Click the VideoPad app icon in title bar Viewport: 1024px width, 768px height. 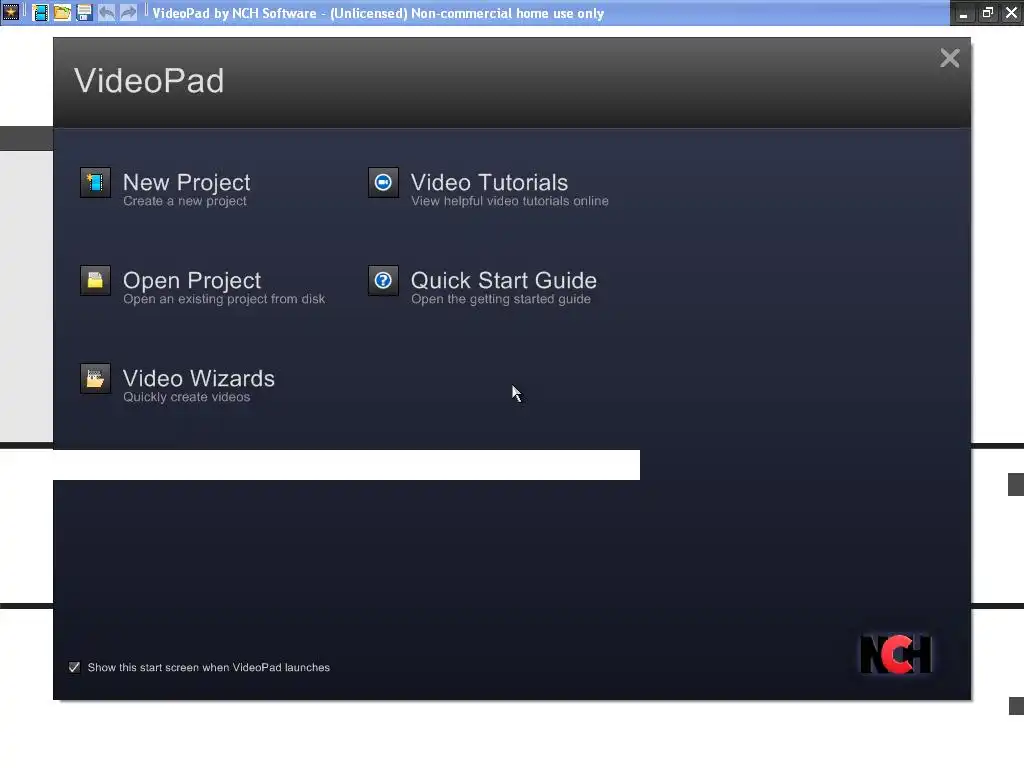point(10,12)
